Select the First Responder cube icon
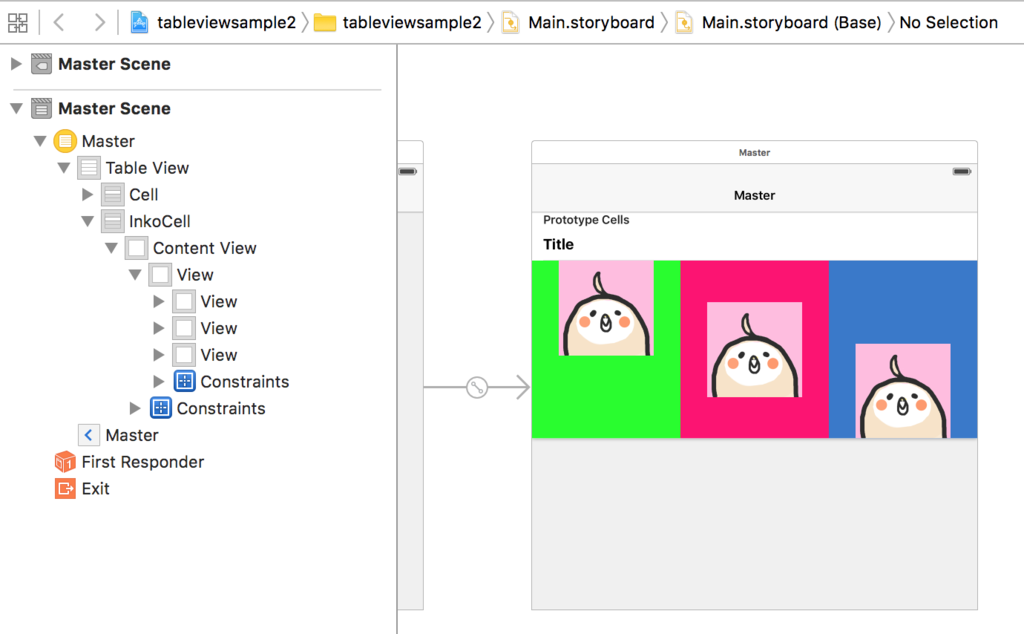 tap(65, 462)
